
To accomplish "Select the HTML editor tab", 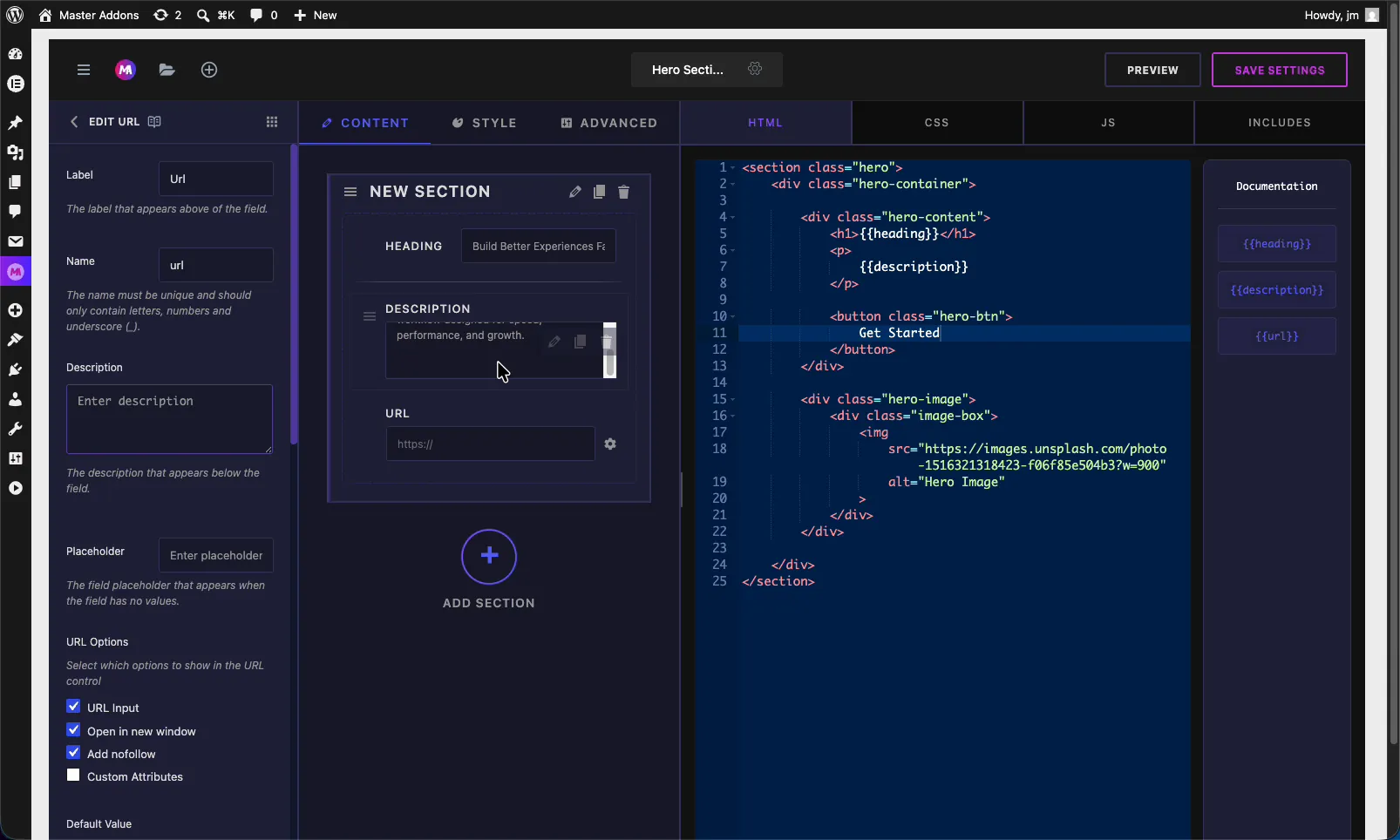I will [x=765, y=123].
